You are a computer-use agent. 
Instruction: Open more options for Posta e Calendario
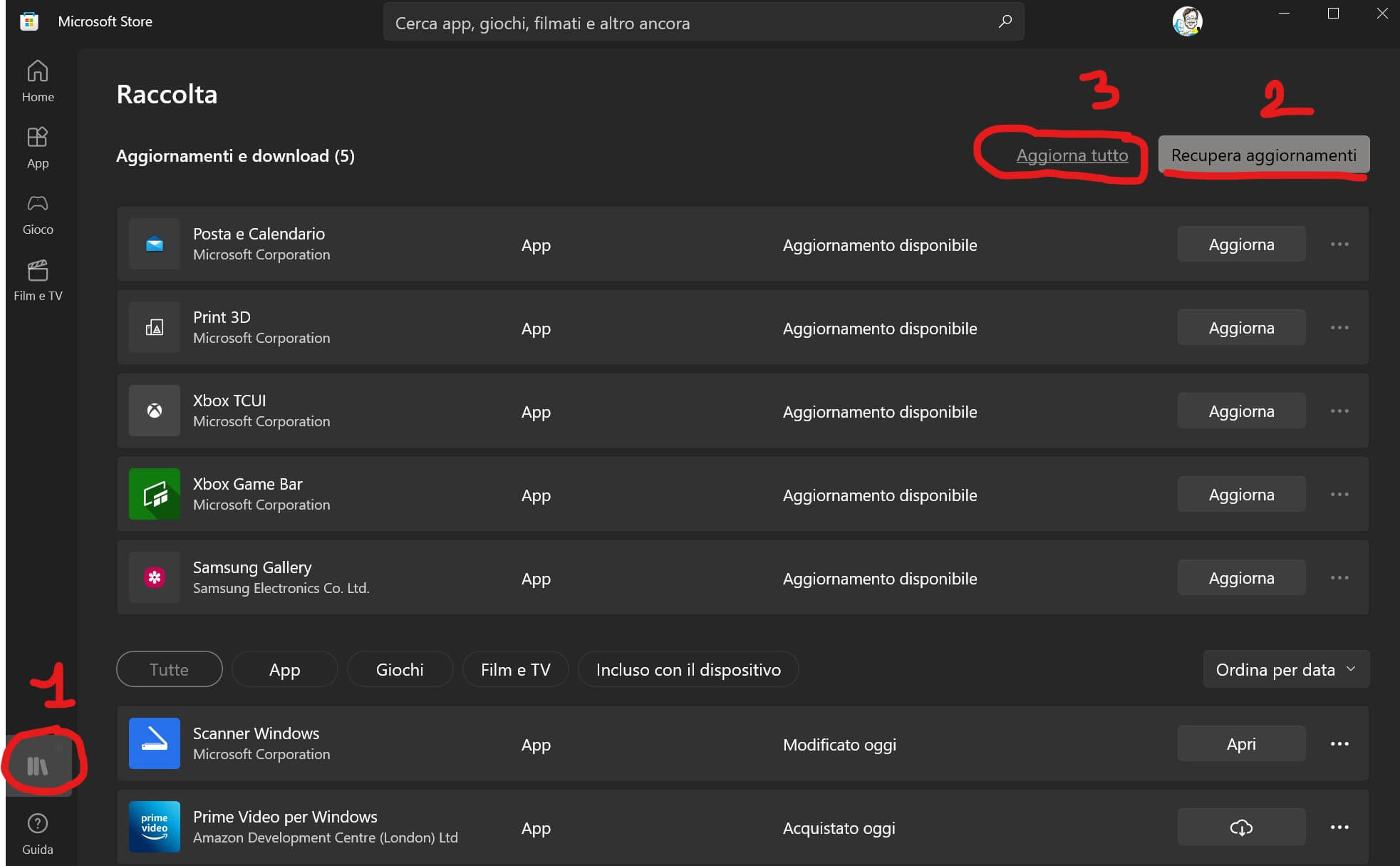1339,244
